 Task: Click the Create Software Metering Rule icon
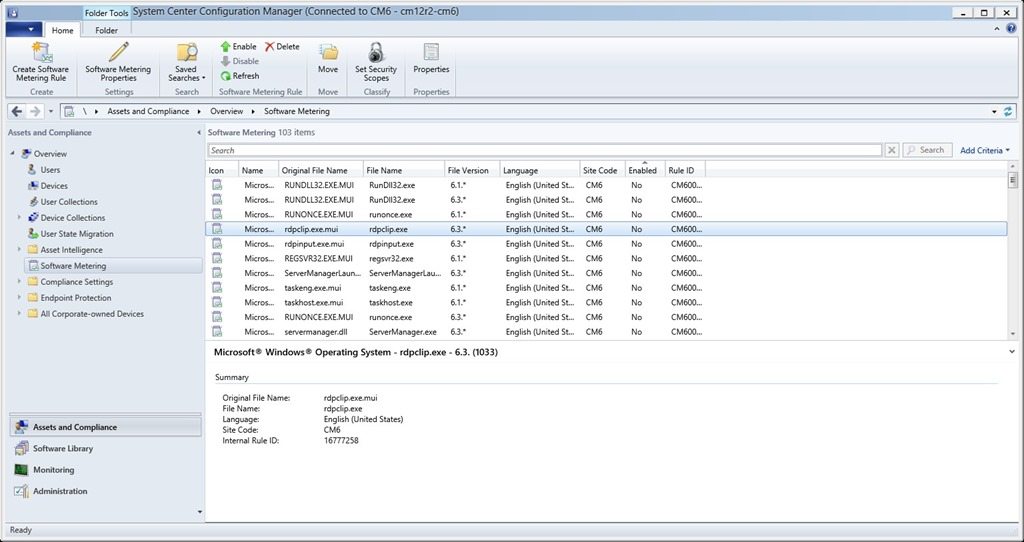[41, 52]
